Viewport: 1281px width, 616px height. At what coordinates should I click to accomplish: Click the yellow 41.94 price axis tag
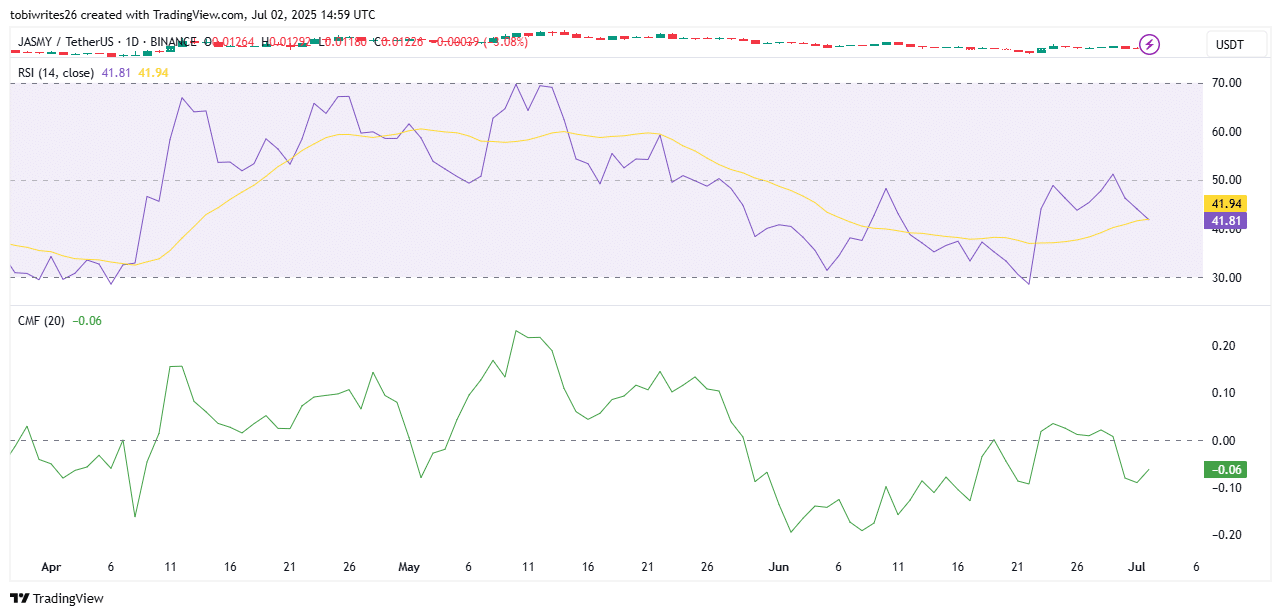point(1226,203)
